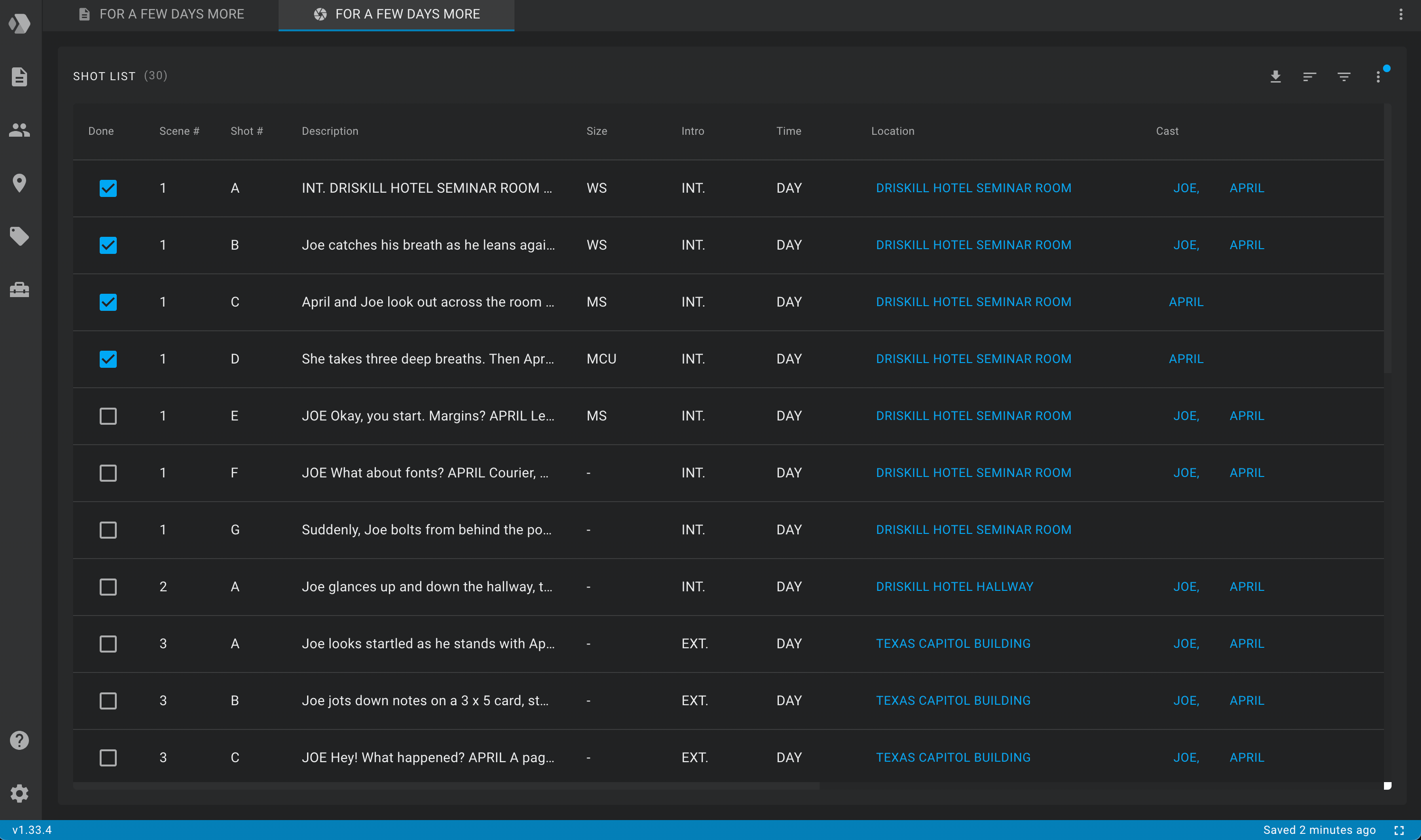Open the cast people icon in sidebar
This screenshot has height=840, width=1421.
pos(19,130)
